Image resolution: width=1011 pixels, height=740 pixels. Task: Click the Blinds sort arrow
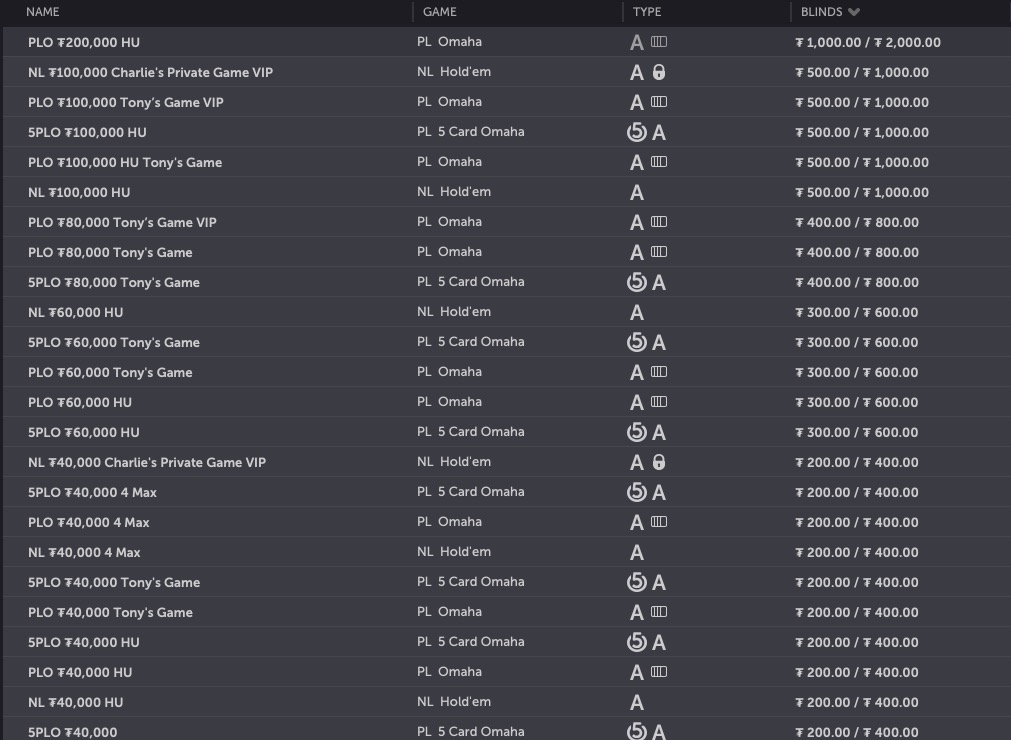click(853, 12)
